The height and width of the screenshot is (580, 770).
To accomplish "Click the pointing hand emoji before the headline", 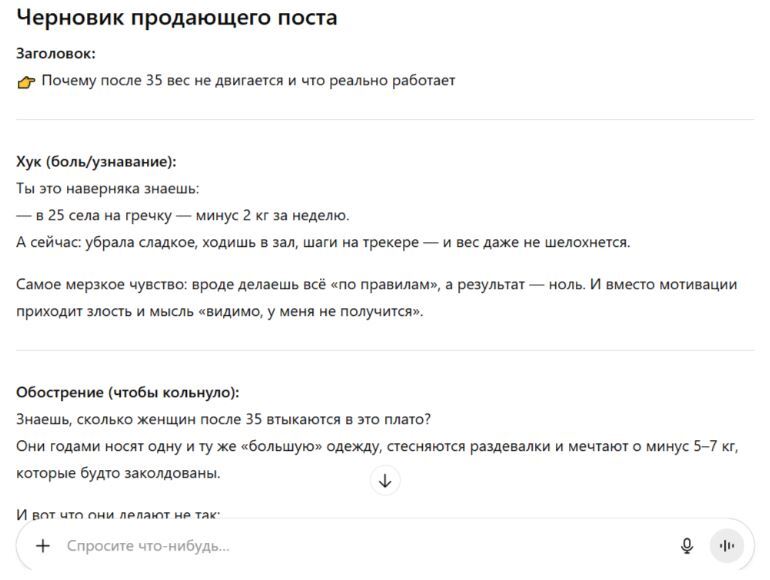I will 27,81.
